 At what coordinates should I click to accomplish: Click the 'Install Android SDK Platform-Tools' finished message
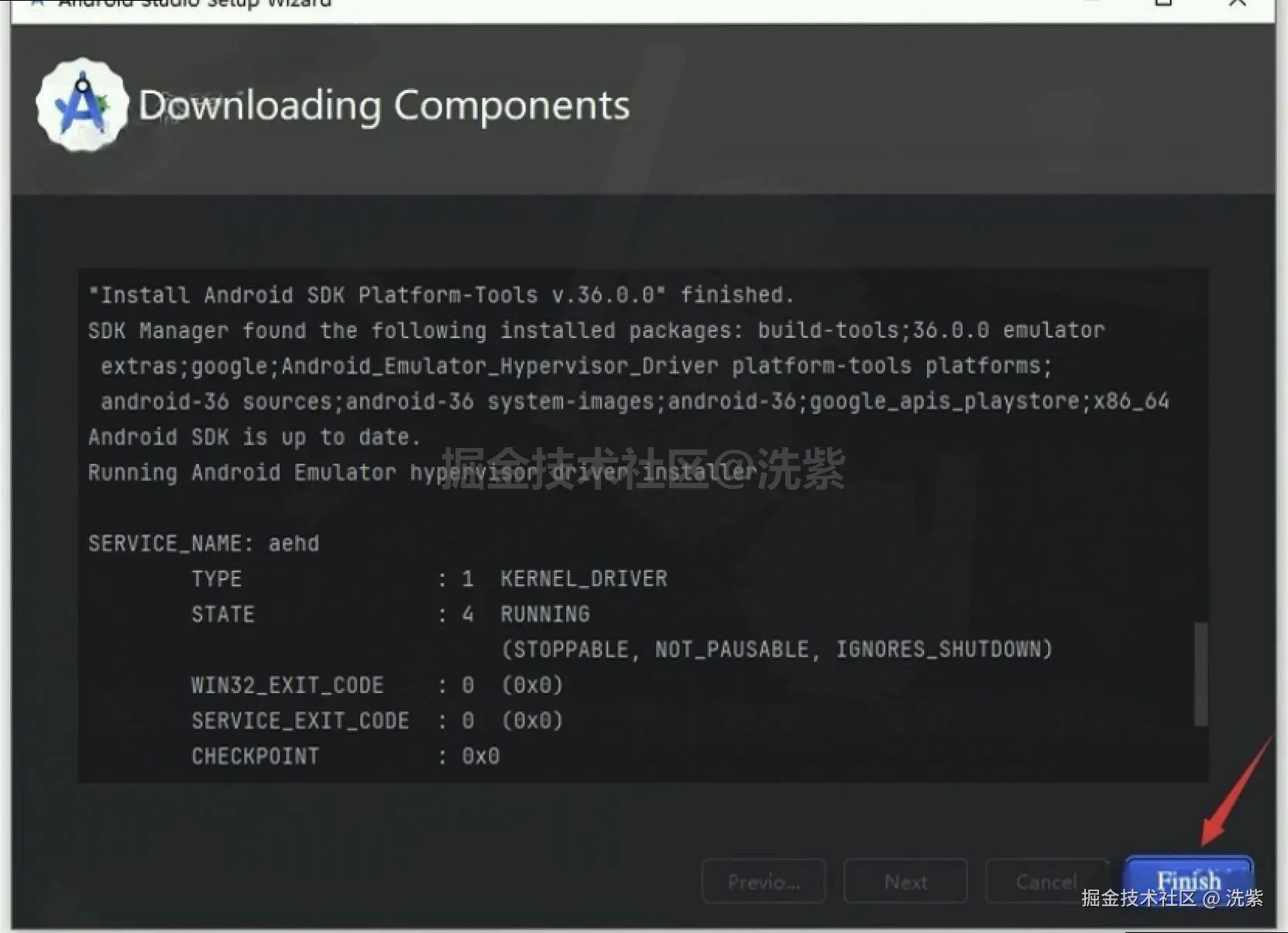point(441,294)
